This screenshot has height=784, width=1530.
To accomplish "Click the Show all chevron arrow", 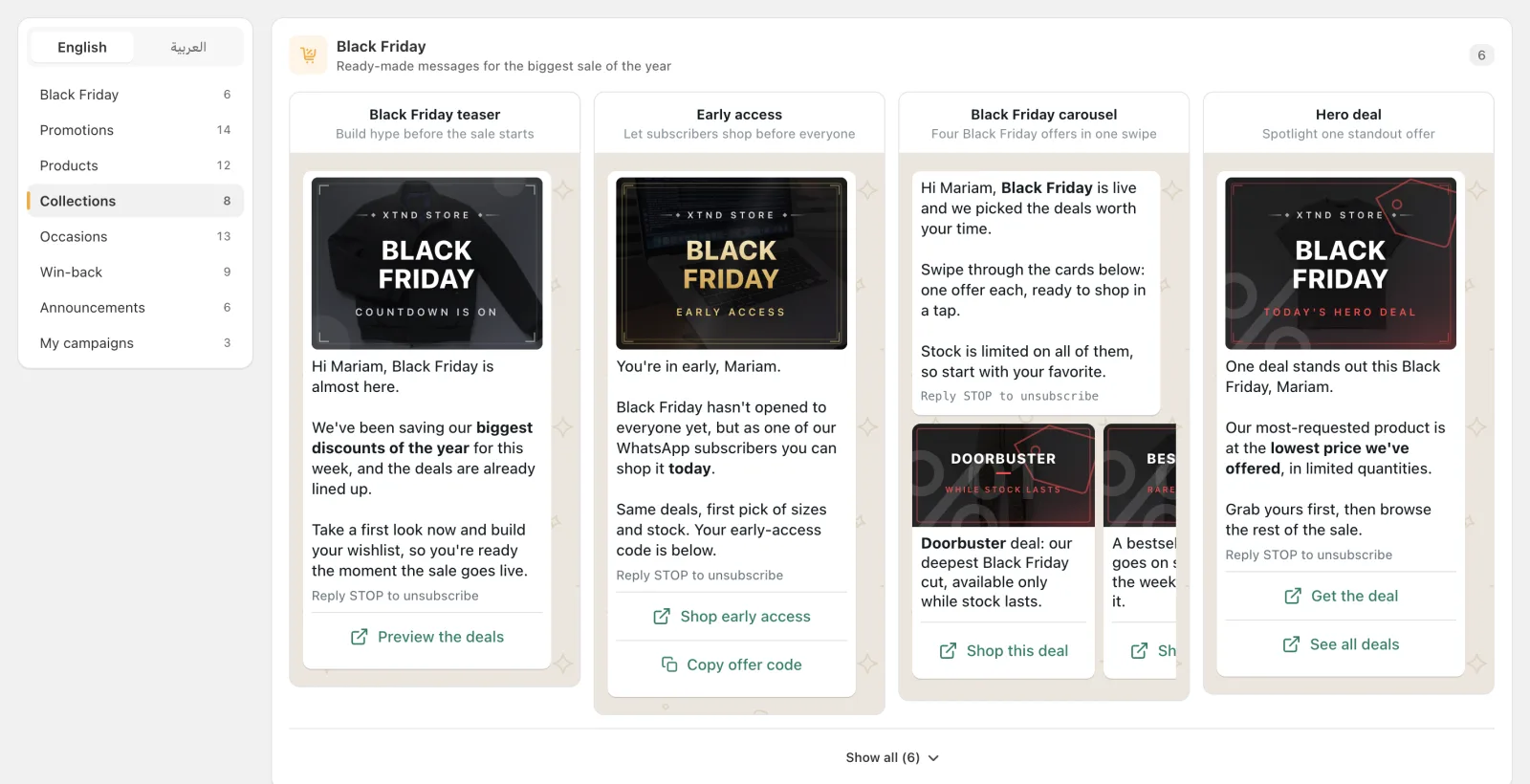I will (933, 758).
